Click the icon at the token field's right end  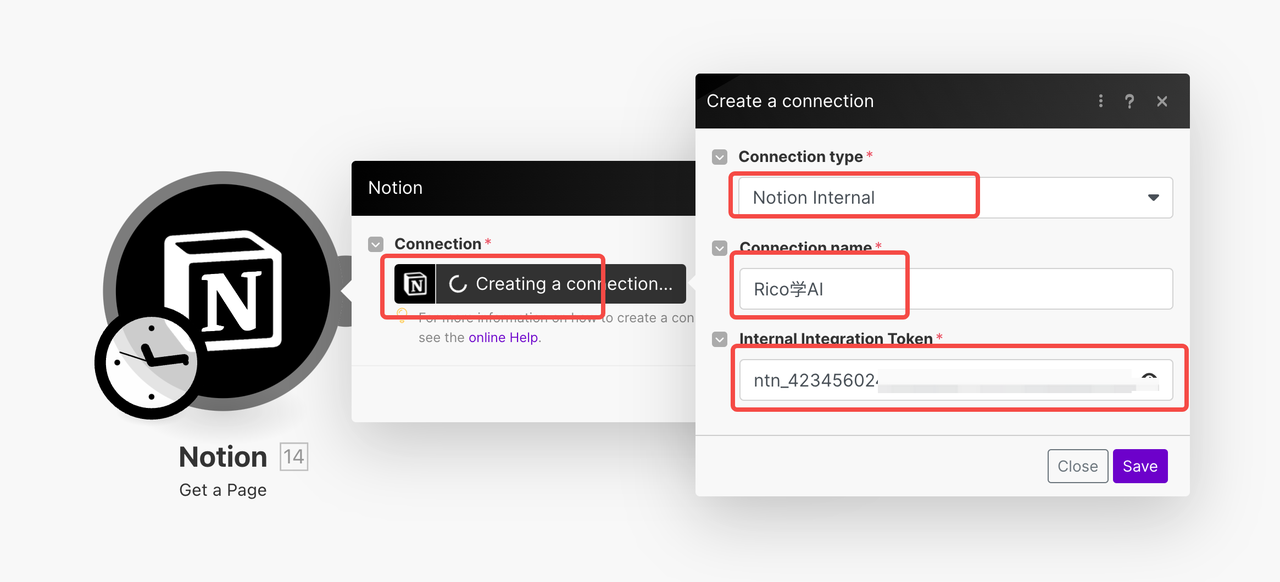[1149, 380]
